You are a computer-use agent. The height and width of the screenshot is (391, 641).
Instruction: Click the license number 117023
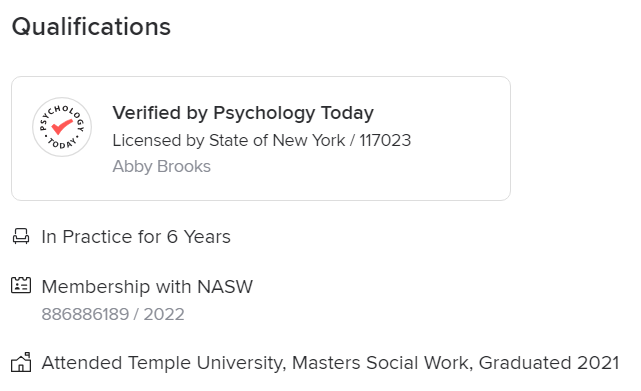(x=385, y=140)
